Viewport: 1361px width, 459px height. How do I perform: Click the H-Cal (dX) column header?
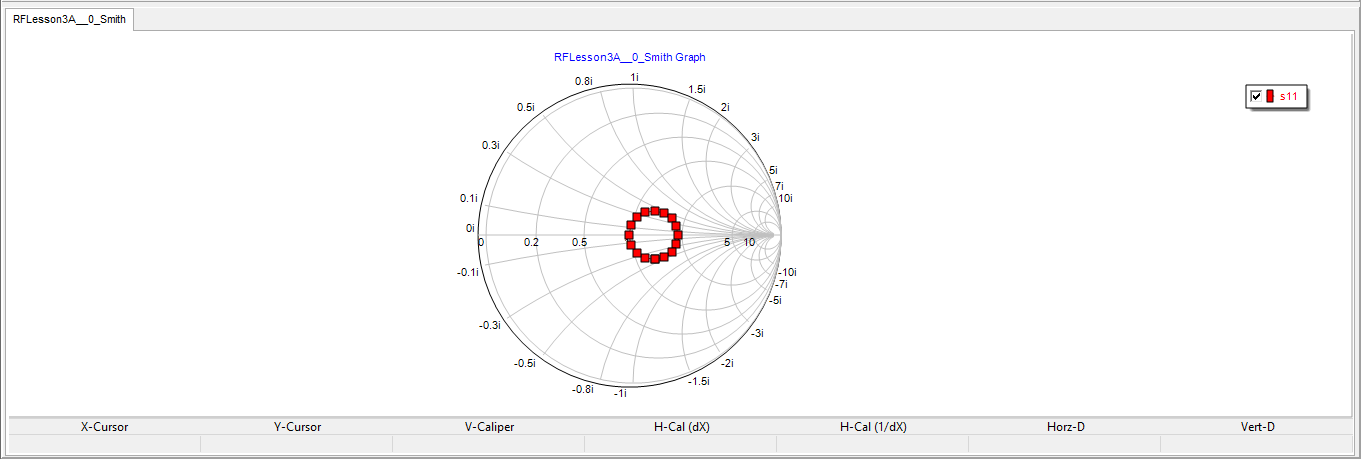681,427
